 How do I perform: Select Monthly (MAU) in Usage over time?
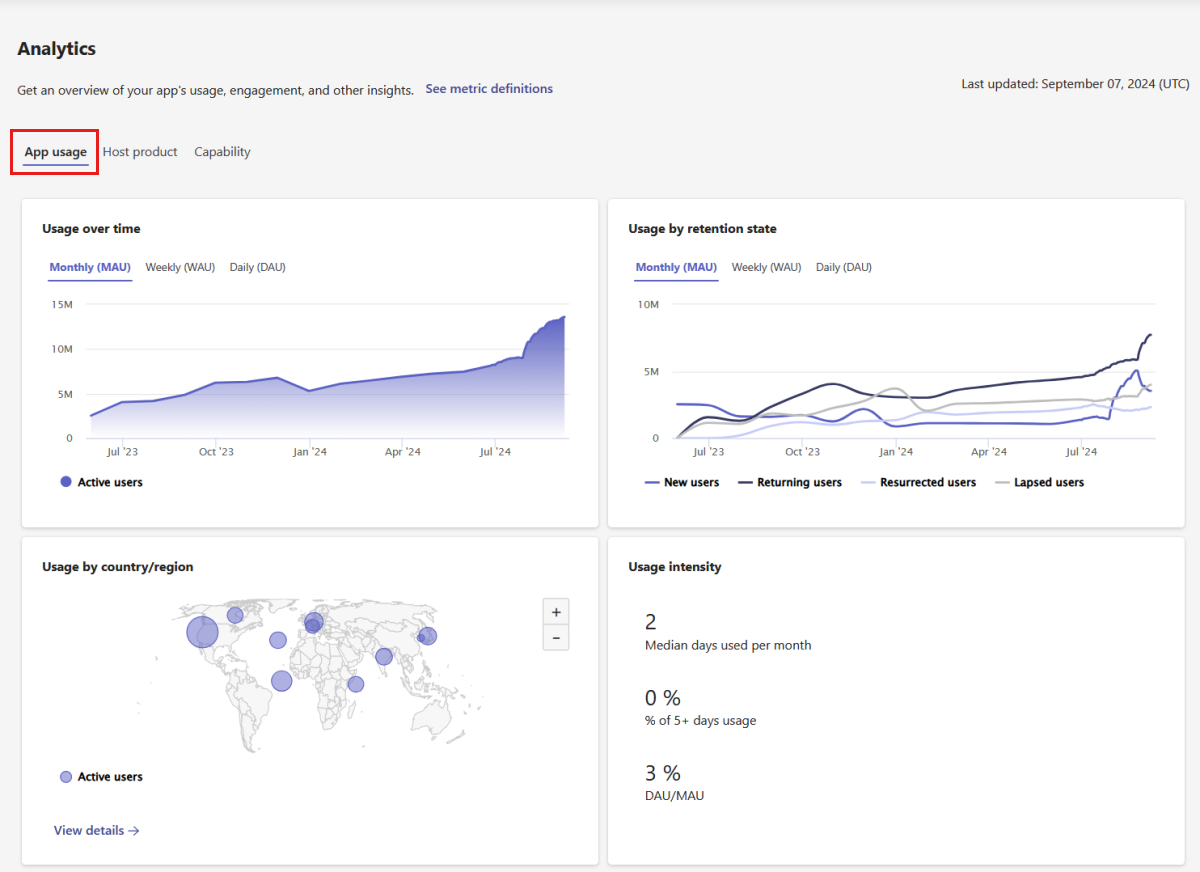pyautogui.click(x=90, y=267)
